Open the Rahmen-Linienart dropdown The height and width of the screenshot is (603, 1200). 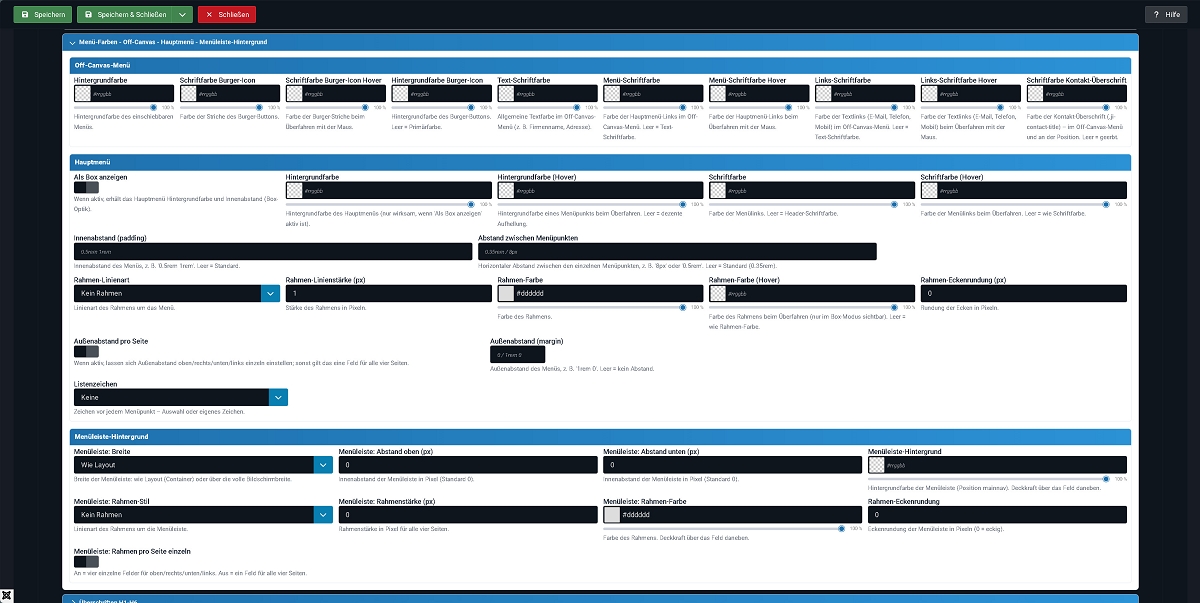(x=176, y=294)
